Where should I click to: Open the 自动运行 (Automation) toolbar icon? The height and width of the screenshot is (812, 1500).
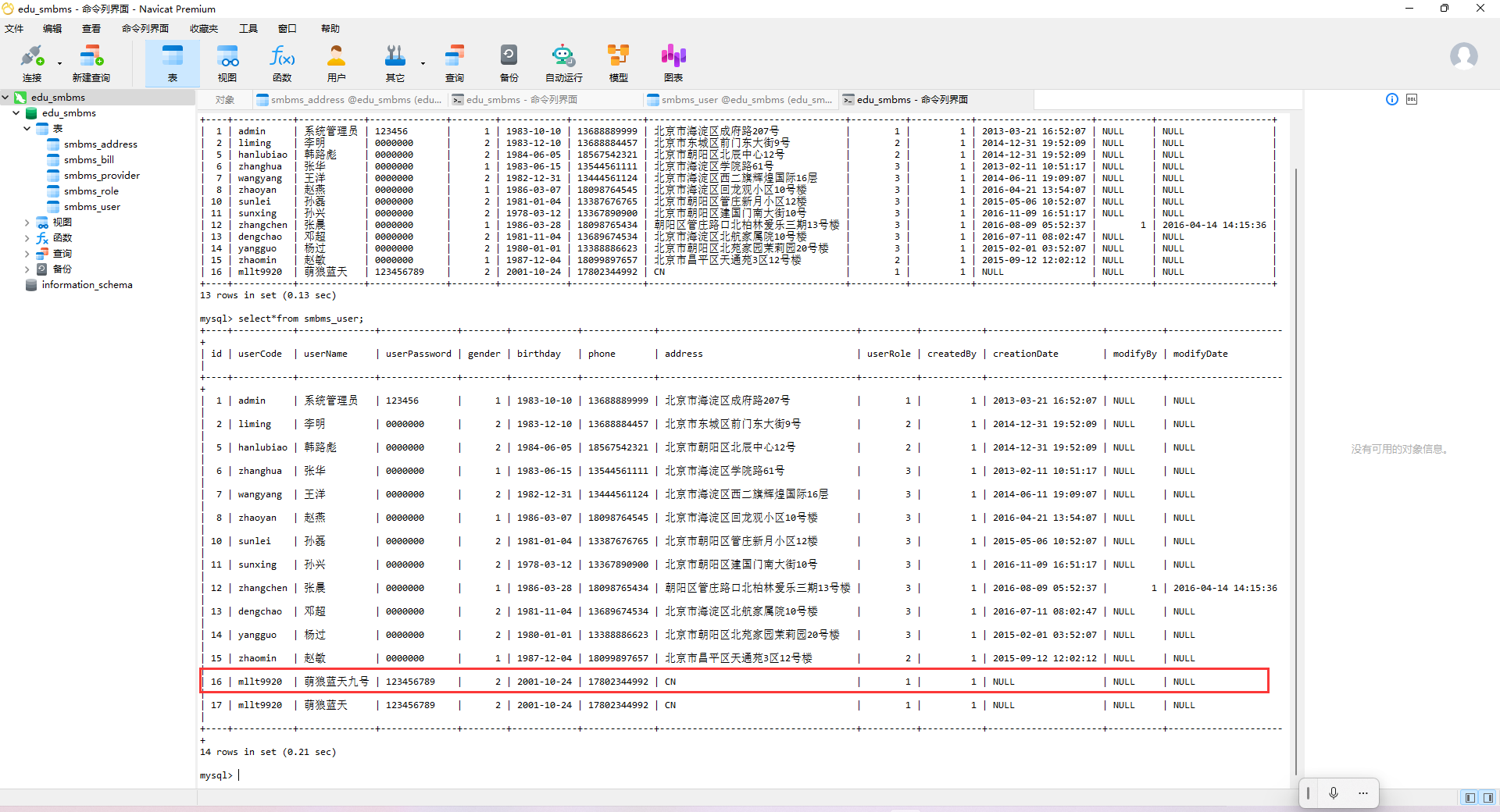point(563,63)
